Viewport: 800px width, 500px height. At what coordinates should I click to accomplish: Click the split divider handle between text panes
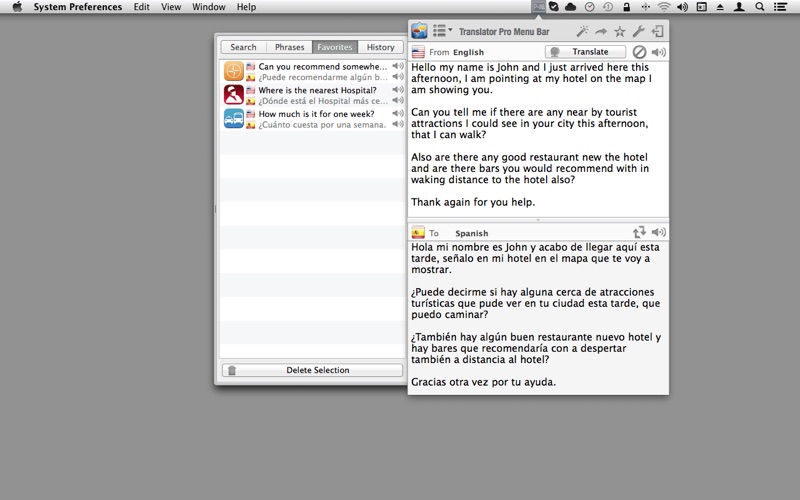point(538,220)
